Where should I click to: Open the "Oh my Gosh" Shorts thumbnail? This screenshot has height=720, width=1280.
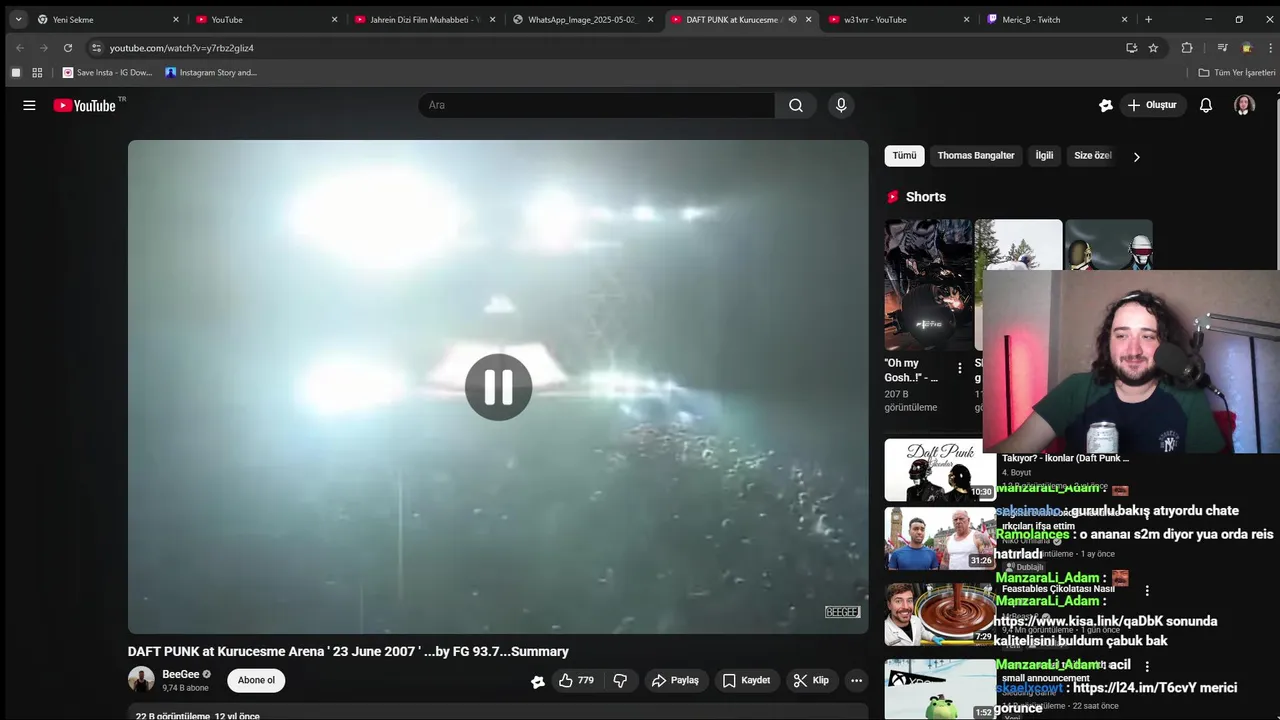tap(928, 285)
